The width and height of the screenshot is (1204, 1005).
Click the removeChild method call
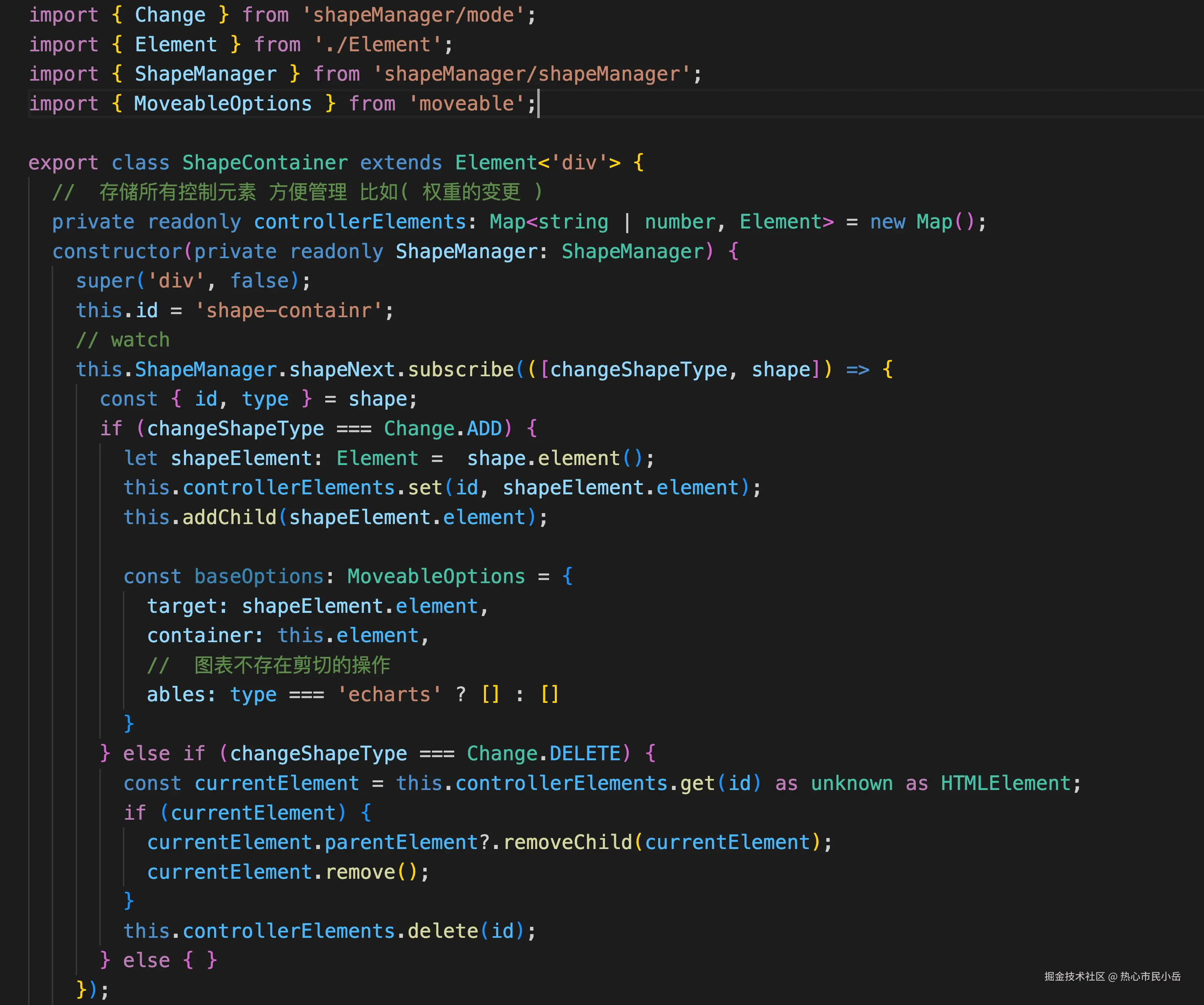[x=567, y=843]
